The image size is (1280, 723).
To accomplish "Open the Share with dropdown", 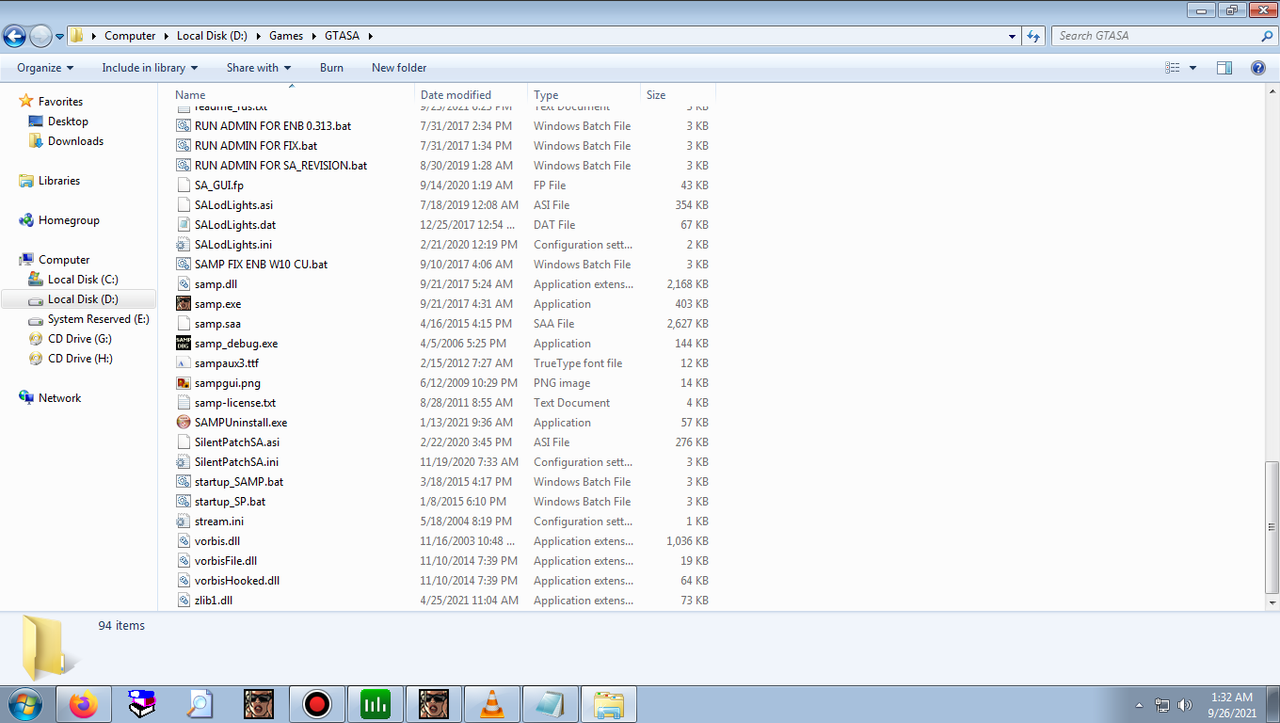I will click(x=258, y=68).
